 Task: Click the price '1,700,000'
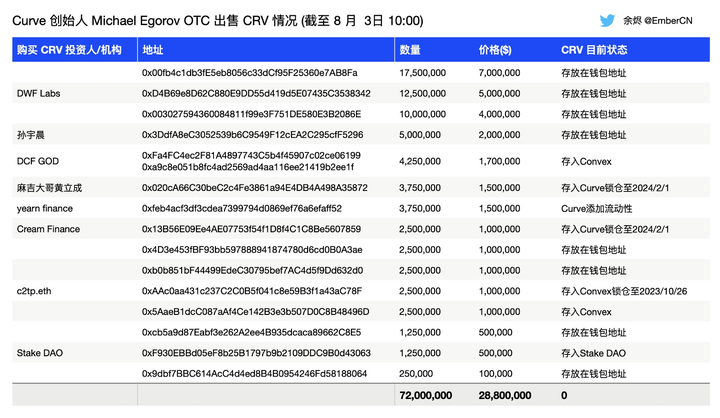(500, 161)
